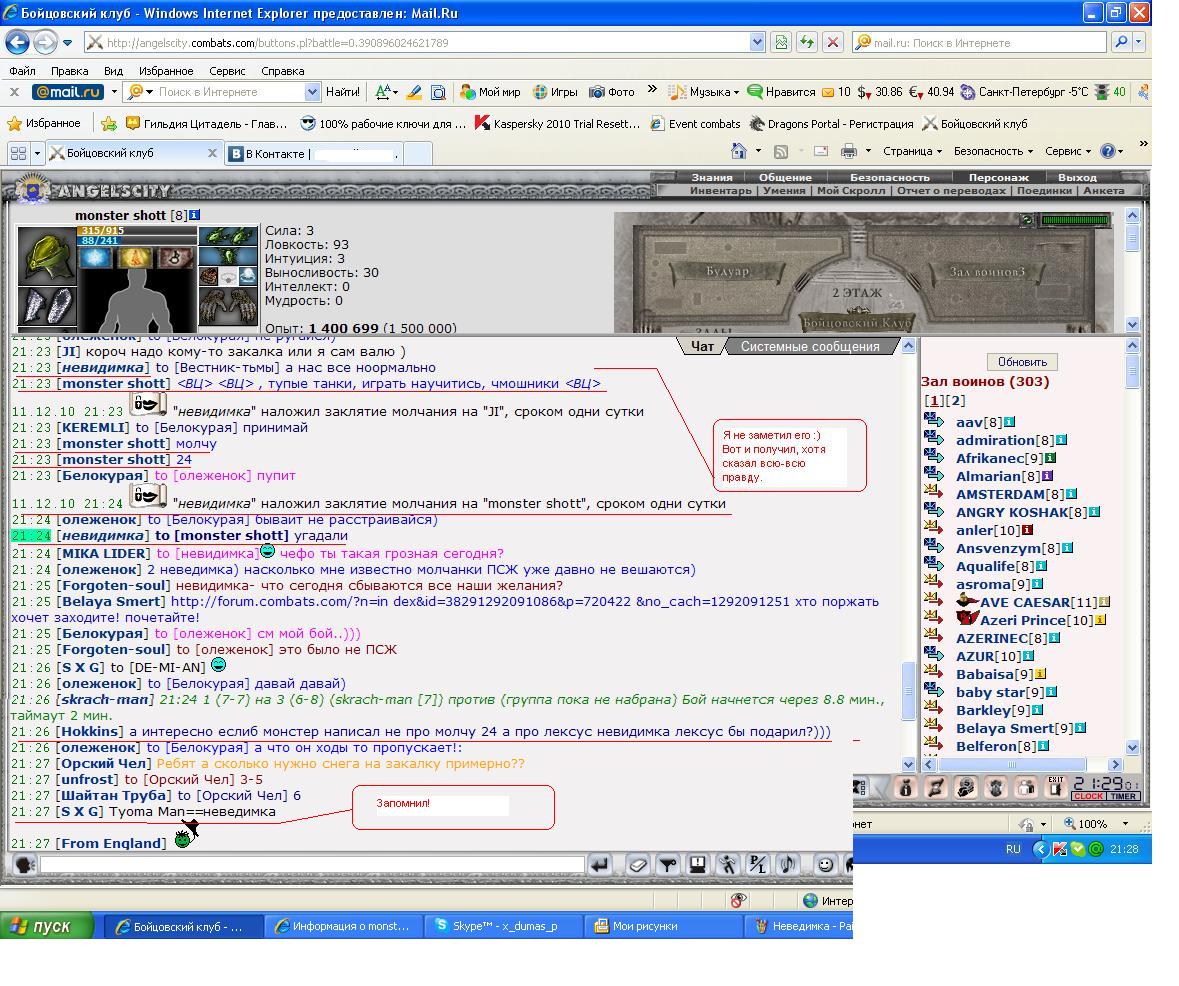Open Фото camera toolbar item
Image resolution: width=1179 pixels, height=986 pixels.
click(612, 92)
